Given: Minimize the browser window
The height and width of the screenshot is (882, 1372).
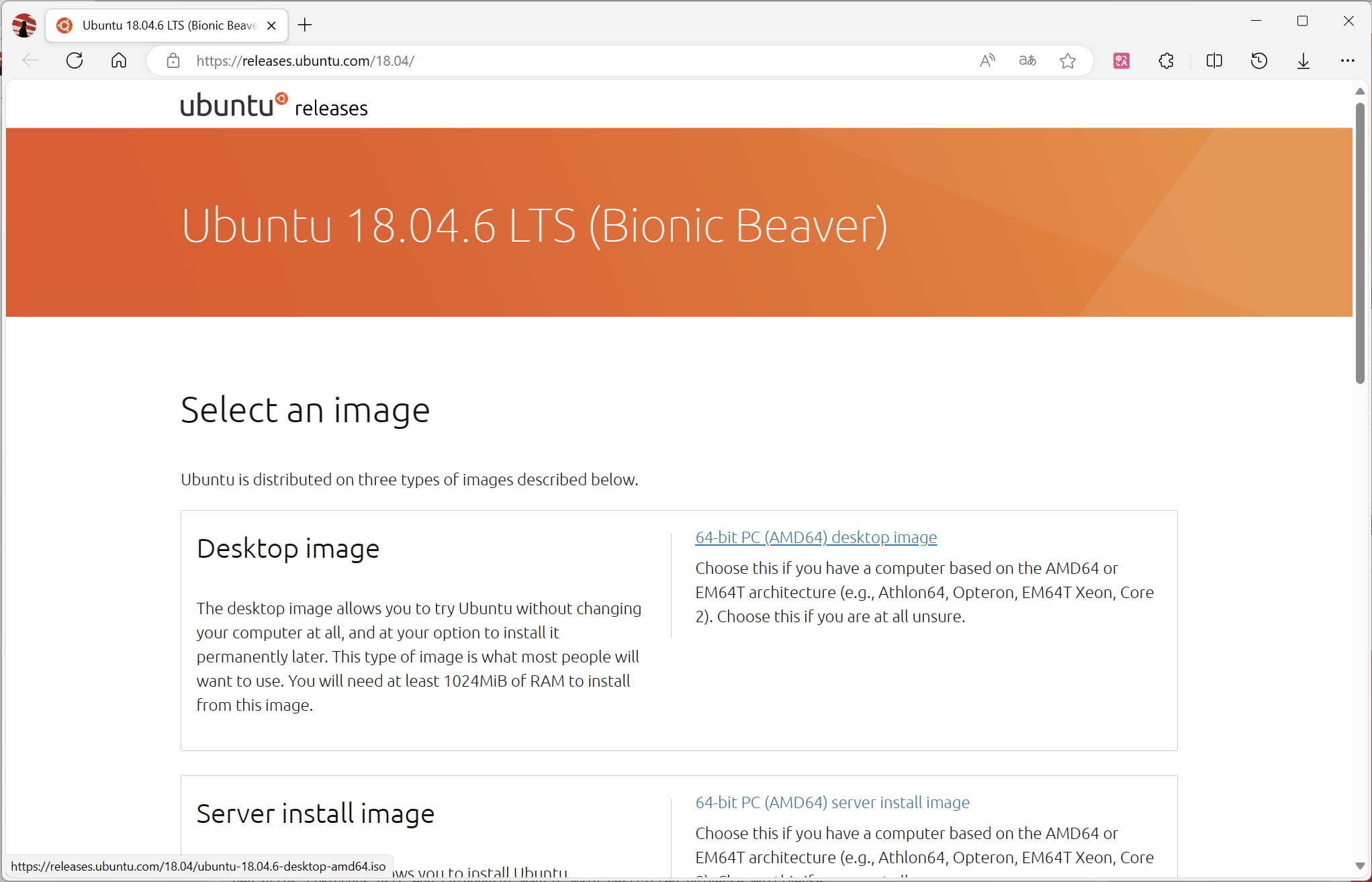Looking at the screenshot, I should (1256, 21).
